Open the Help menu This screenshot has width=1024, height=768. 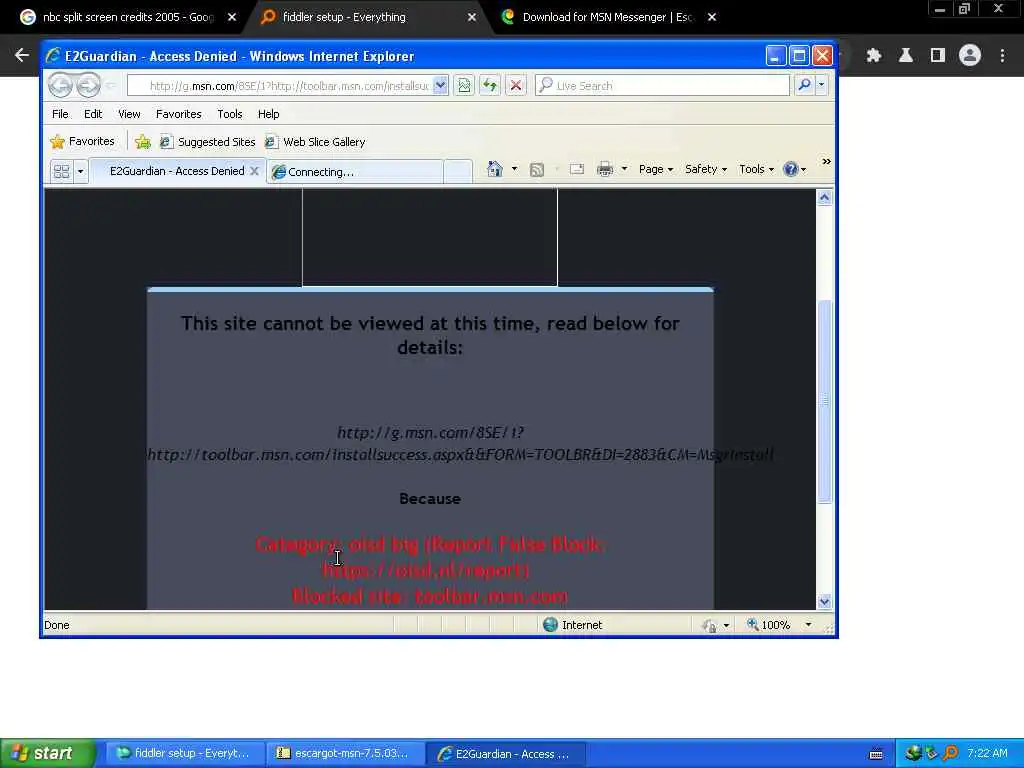(x=268, y=114)
